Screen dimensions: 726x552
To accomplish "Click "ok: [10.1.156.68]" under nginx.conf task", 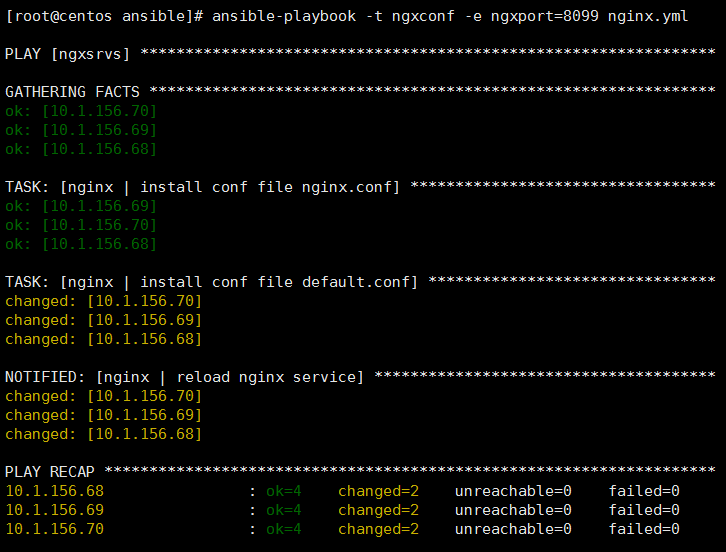I will (x=81, y=244).
